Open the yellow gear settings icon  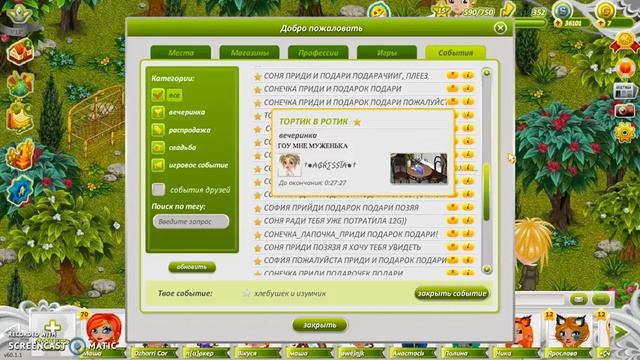624,132
